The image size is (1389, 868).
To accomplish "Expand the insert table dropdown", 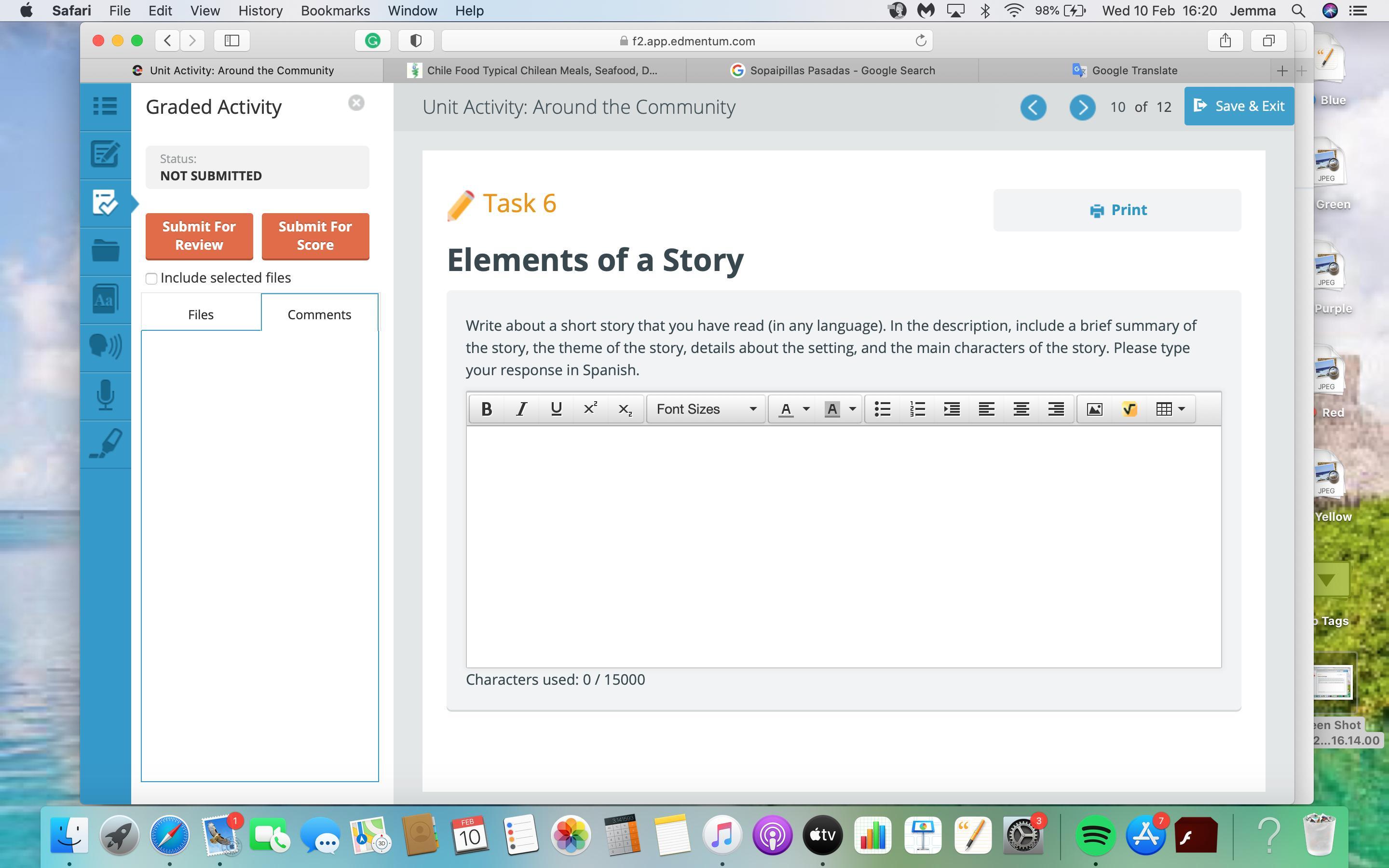I will (1181, 409).
